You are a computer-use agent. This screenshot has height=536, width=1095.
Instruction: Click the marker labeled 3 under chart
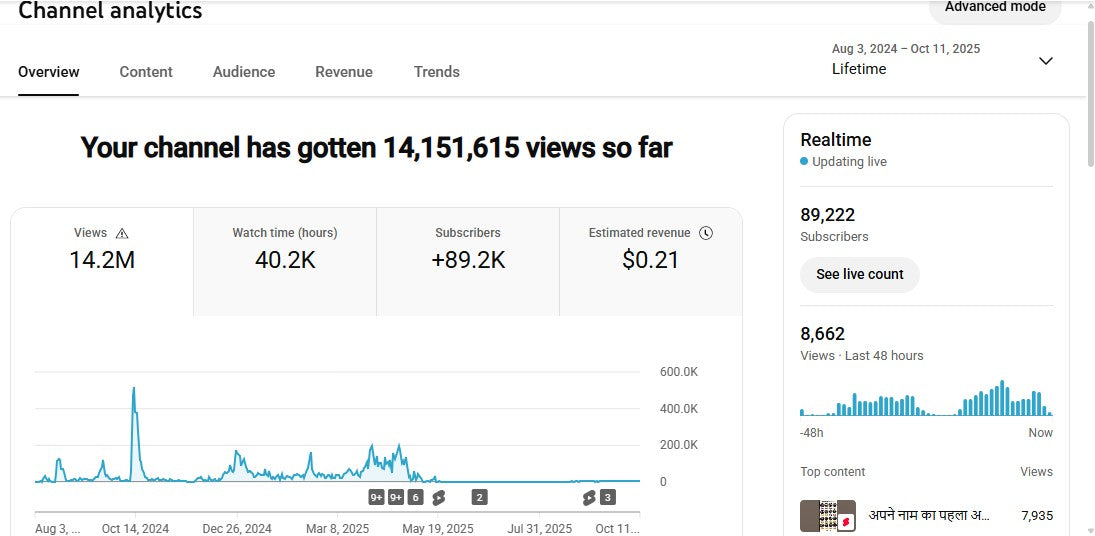pos(607,497)
